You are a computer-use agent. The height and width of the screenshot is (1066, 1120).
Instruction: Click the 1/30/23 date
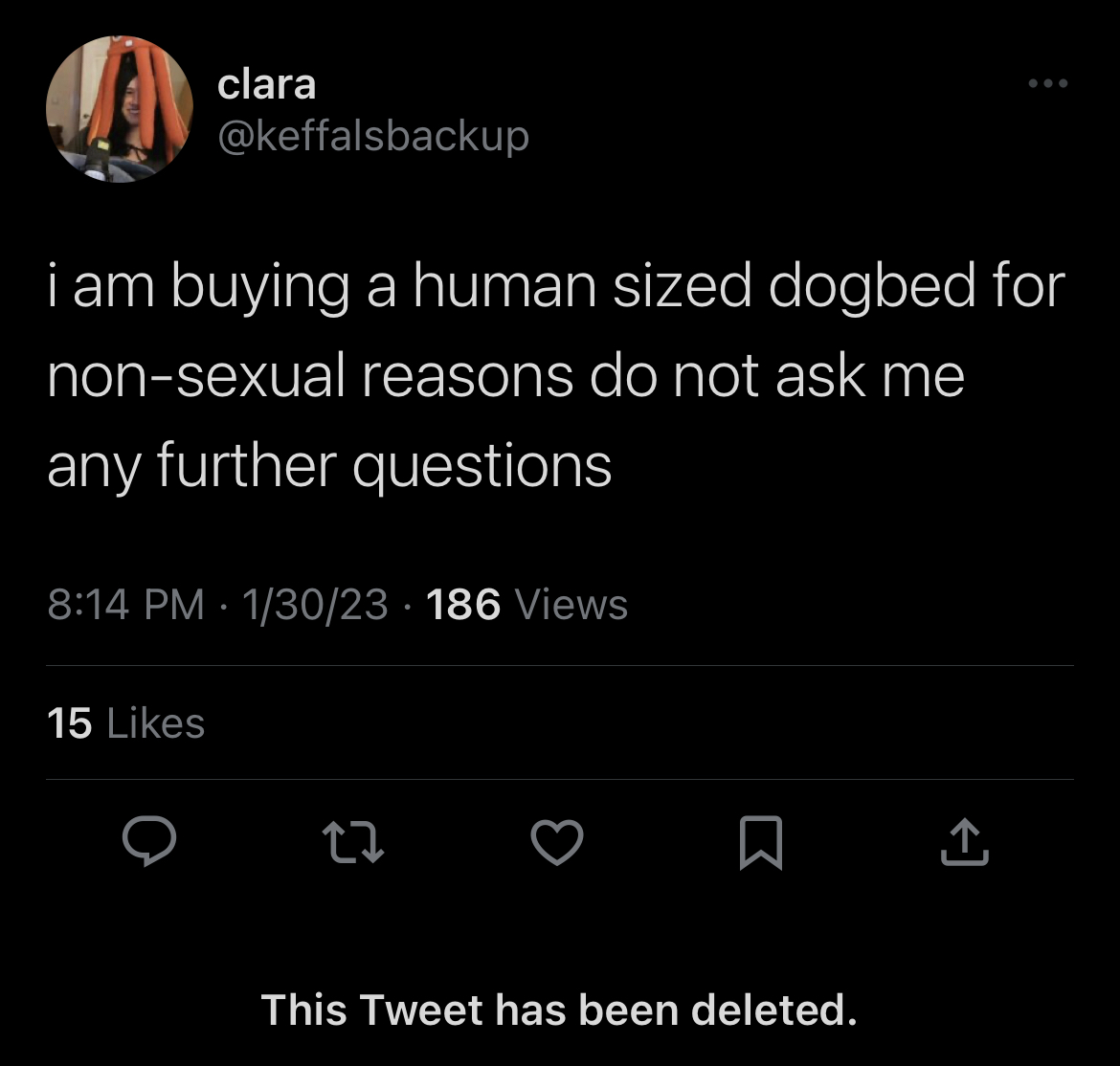315,604
